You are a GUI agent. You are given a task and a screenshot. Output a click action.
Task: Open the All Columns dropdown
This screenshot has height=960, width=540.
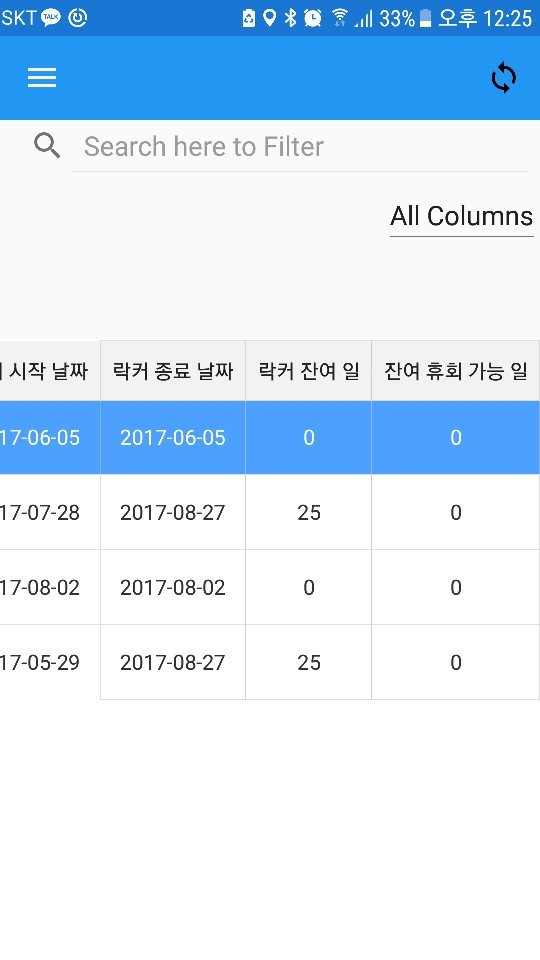coord(462,217)
